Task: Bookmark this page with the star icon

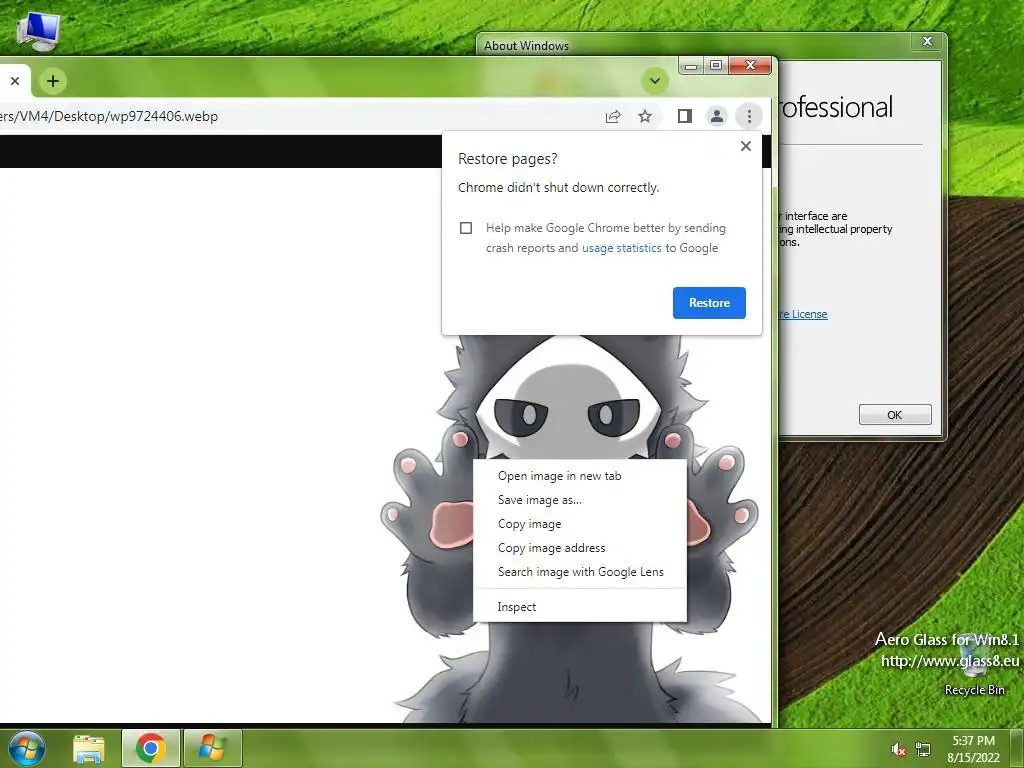Action: tap(645, 116)
